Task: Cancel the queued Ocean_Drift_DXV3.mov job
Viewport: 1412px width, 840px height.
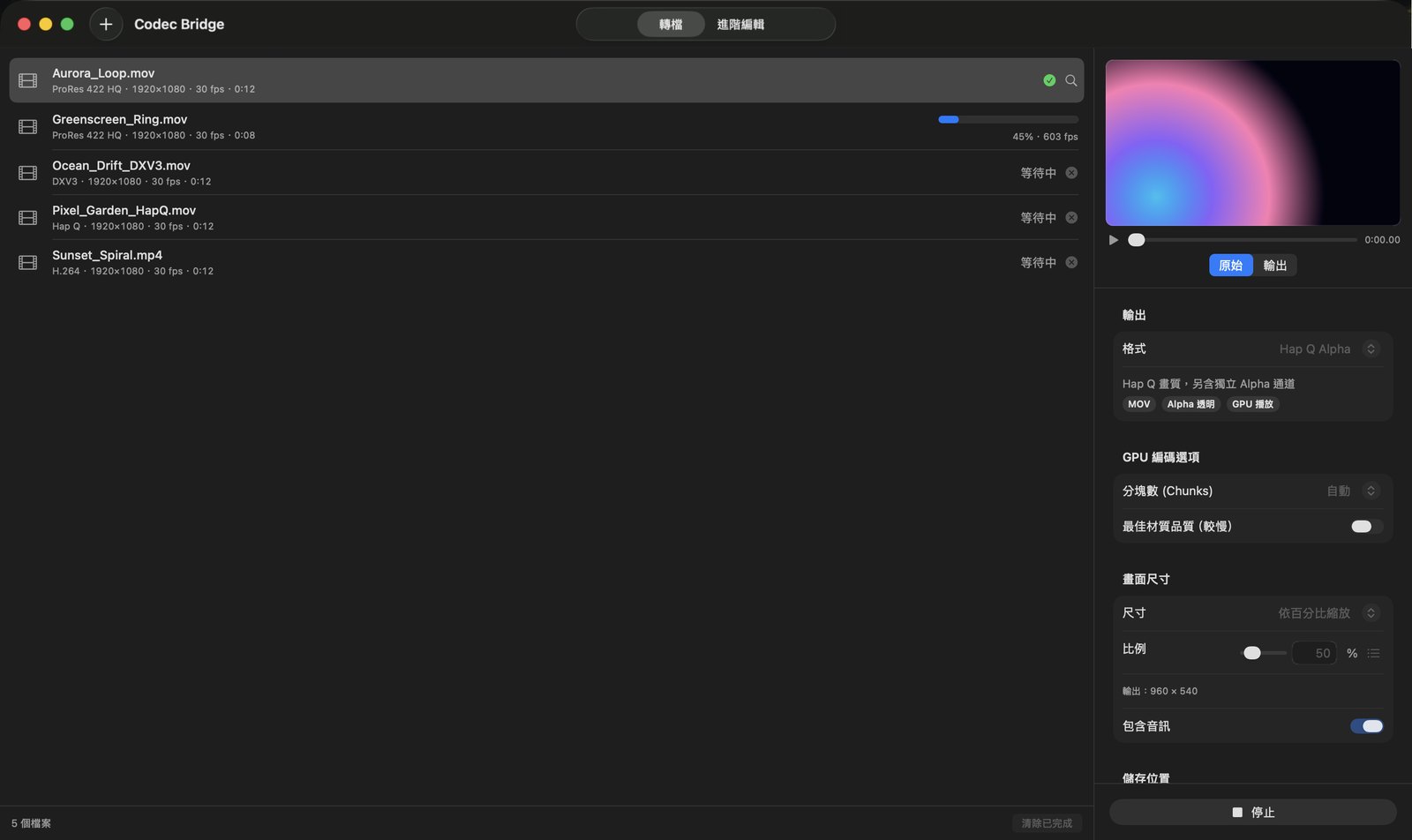Action: tap(1071, 173)
